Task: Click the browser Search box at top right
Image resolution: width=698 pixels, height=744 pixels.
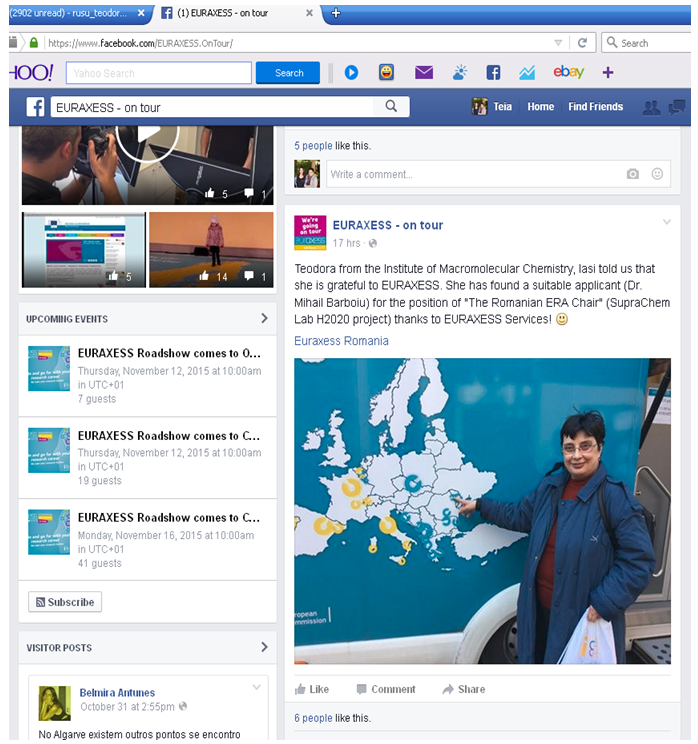Action: 648,43
